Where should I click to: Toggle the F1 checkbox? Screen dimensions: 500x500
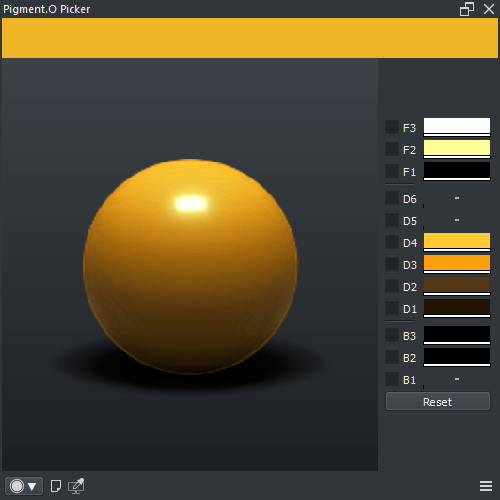click(392, 171)
